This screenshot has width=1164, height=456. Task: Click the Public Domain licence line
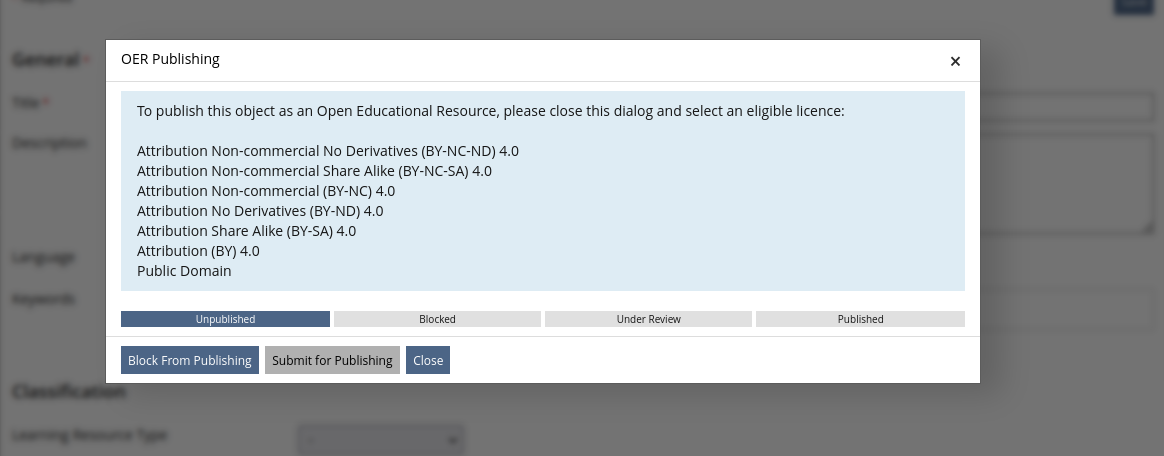point(184,271)
